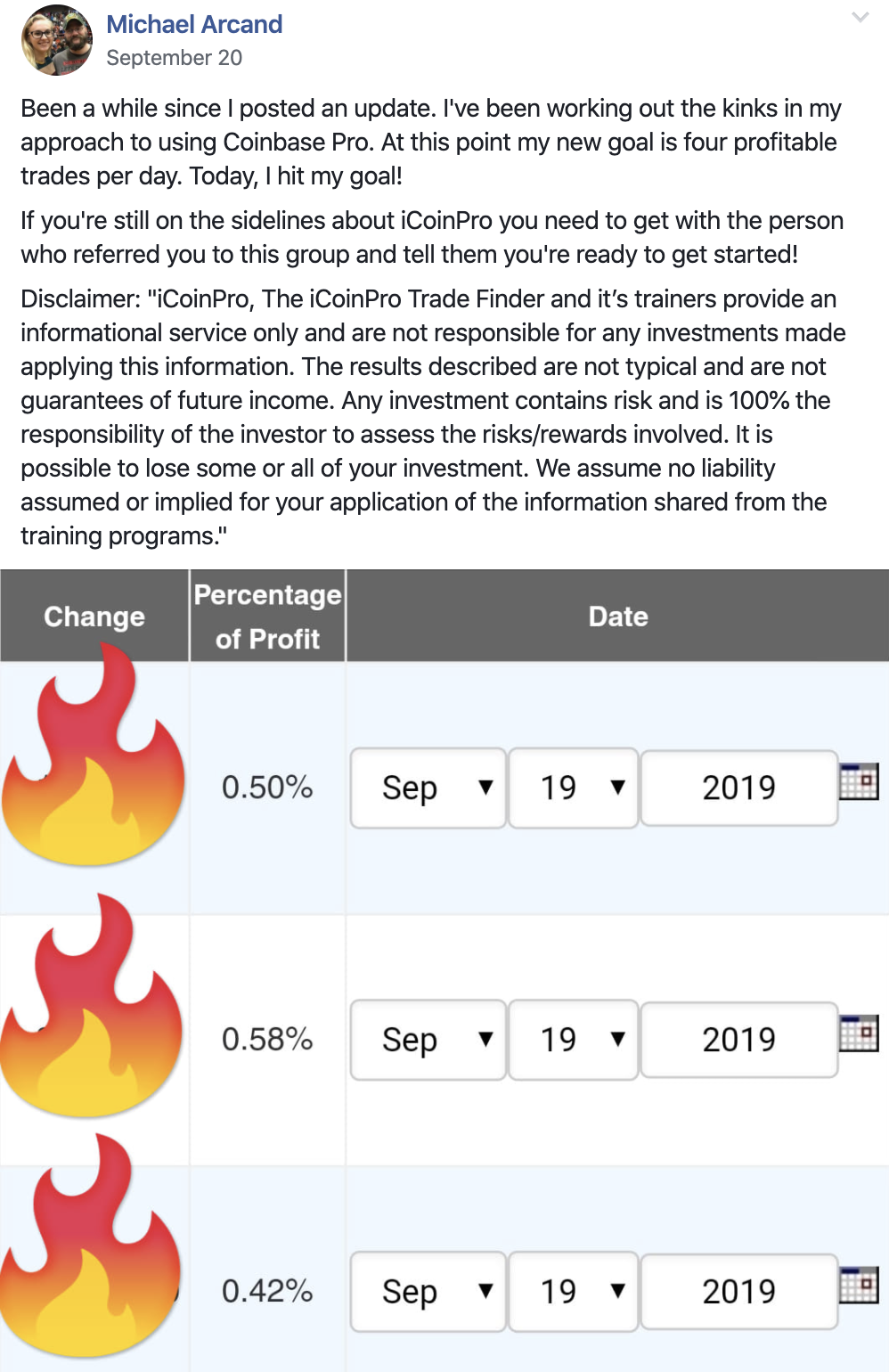Viewport: 889px width, 1372px height.
Task: Open Michael Arcand's profile picture
Action: [x=56, y=40]
